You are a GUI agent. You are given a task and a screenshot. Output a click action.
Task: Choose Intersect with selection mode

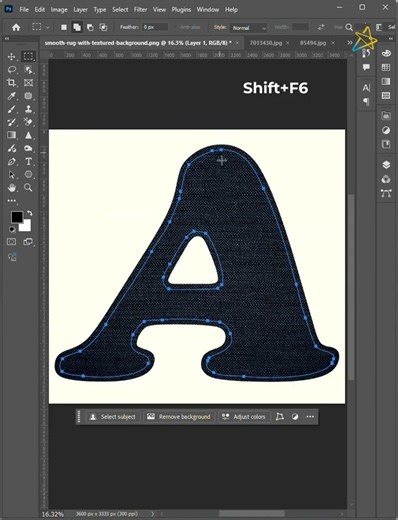103,27
